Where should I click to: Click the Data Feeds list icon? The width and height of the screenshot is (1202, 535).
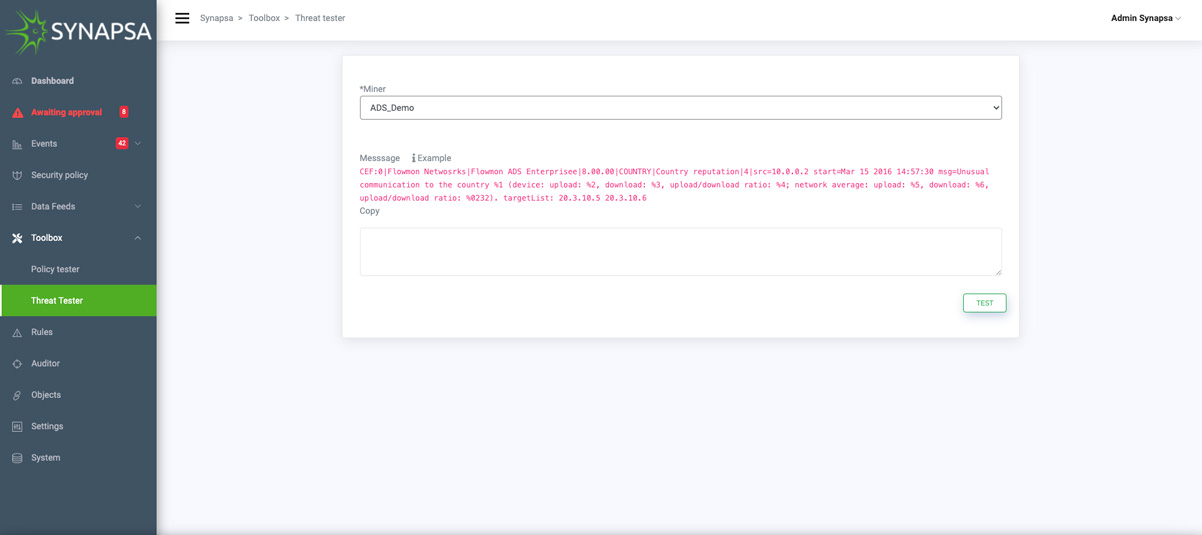point(17,207)
